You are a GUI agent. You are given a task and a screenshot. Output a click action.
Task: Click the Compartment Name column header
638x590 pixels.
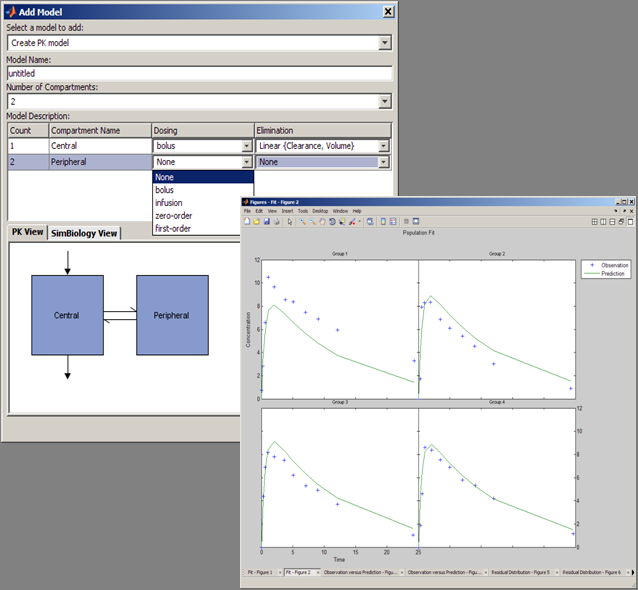[x=100, y=131]
